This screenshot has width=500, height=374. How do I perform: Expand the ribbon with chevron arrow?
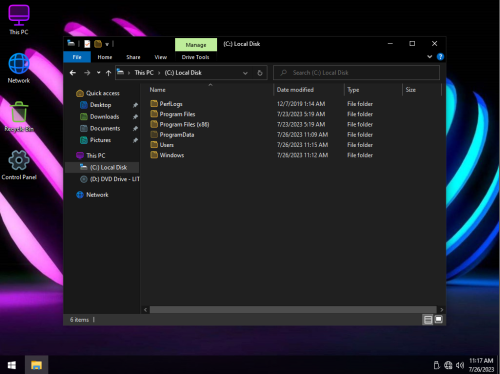(430, 57)
